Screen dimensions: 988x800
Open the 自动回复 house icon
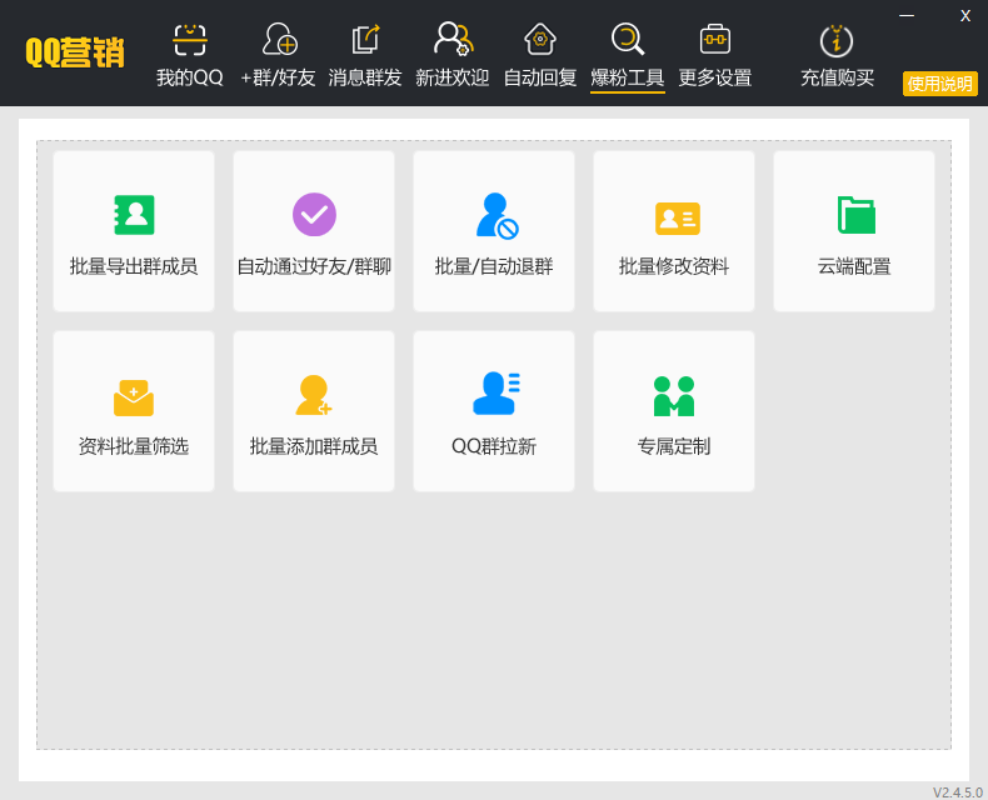pos(540,39)
